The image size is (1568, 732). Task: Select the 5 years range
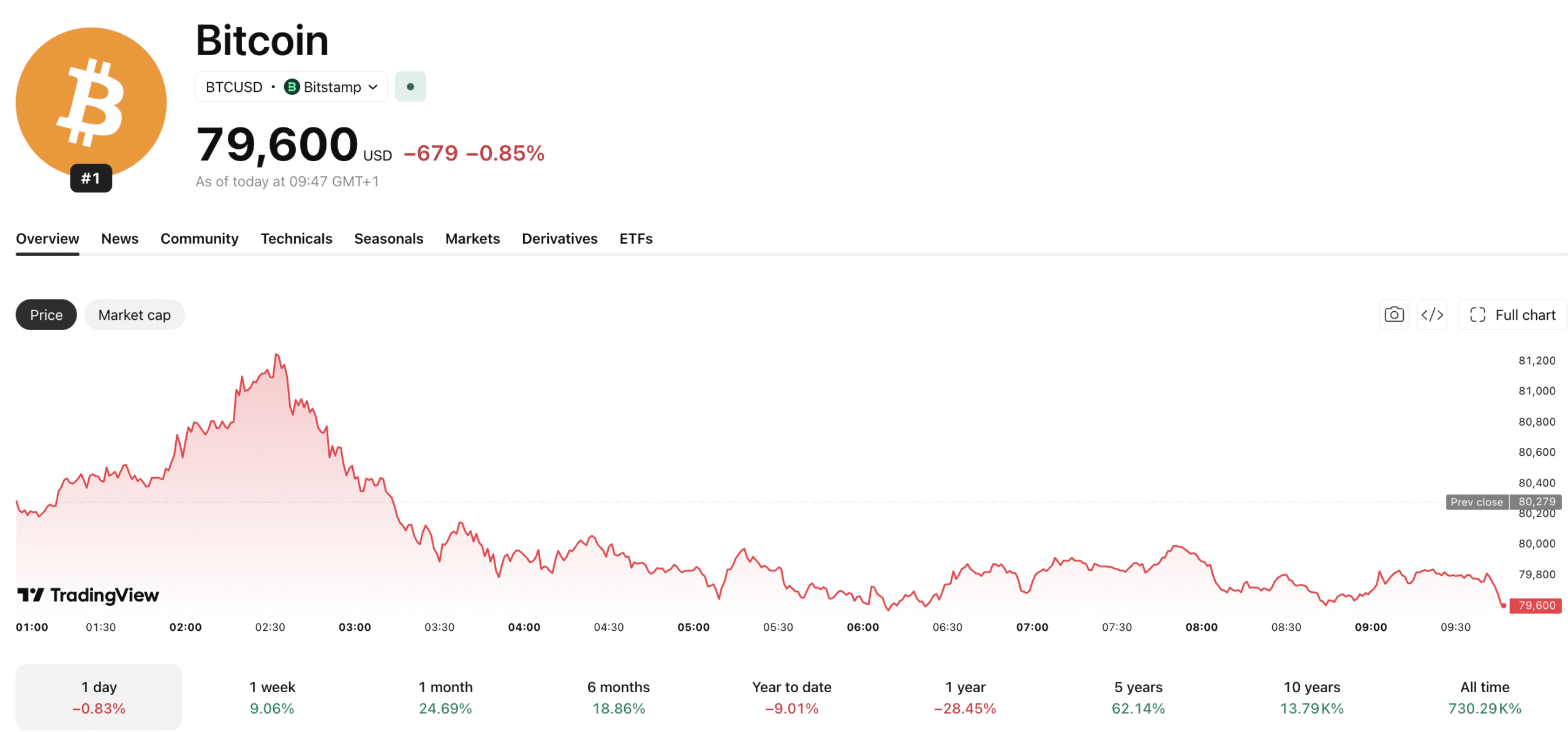(1138, 697)
